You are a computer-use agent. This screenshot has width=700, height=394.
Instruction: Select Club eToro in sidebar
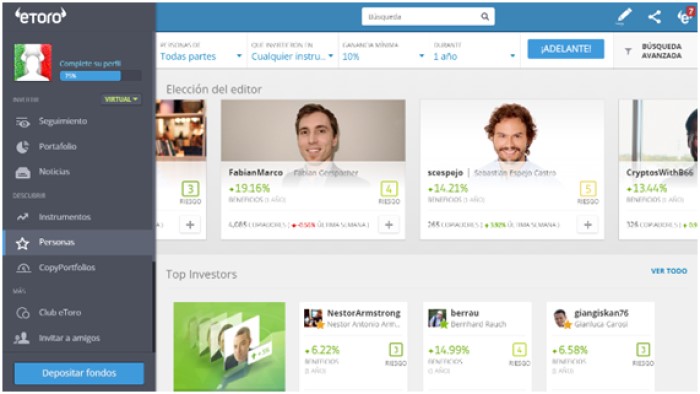click(x=79, y=312)
